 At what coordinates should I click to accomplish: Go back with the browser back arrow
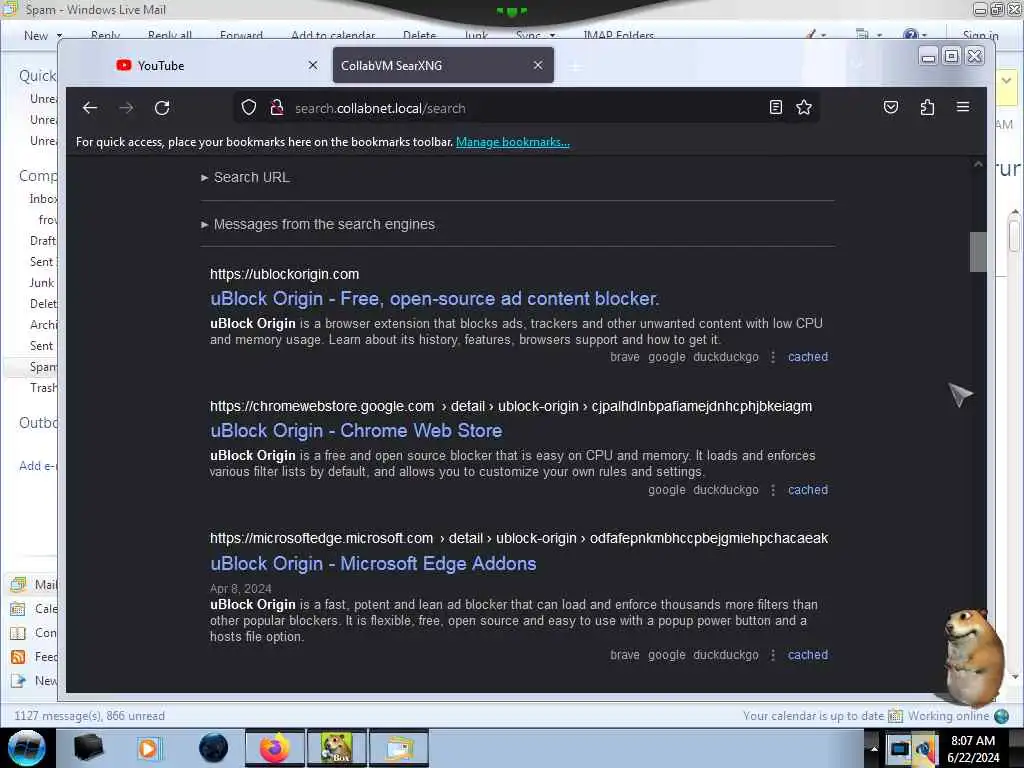click(90, 108)
